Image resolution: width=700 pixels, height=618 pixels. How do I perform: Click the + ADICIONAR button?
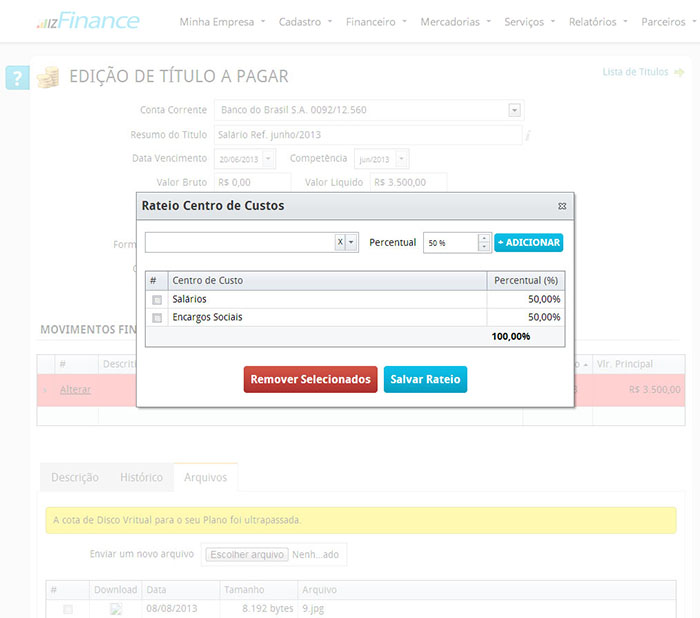click(529, 242)
